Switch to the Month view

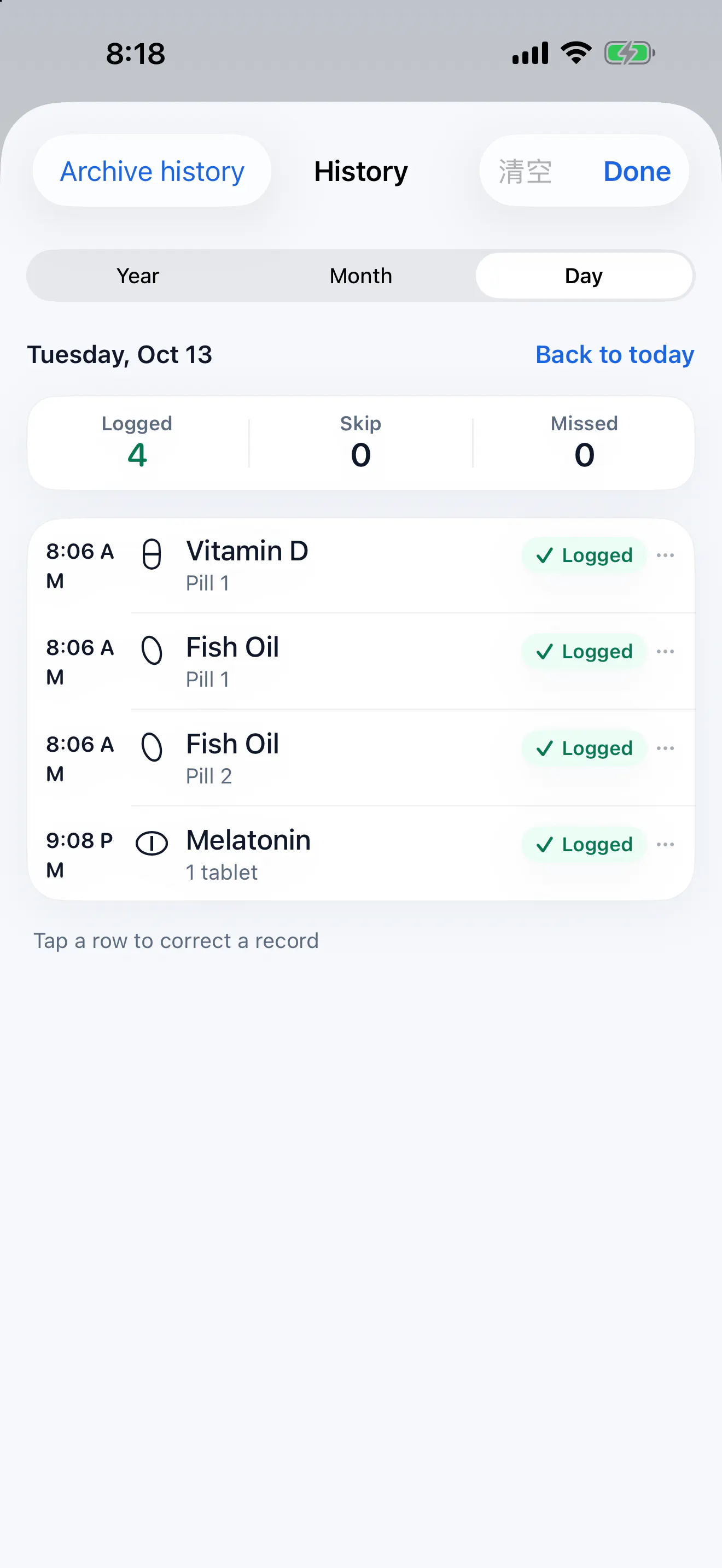361,276
